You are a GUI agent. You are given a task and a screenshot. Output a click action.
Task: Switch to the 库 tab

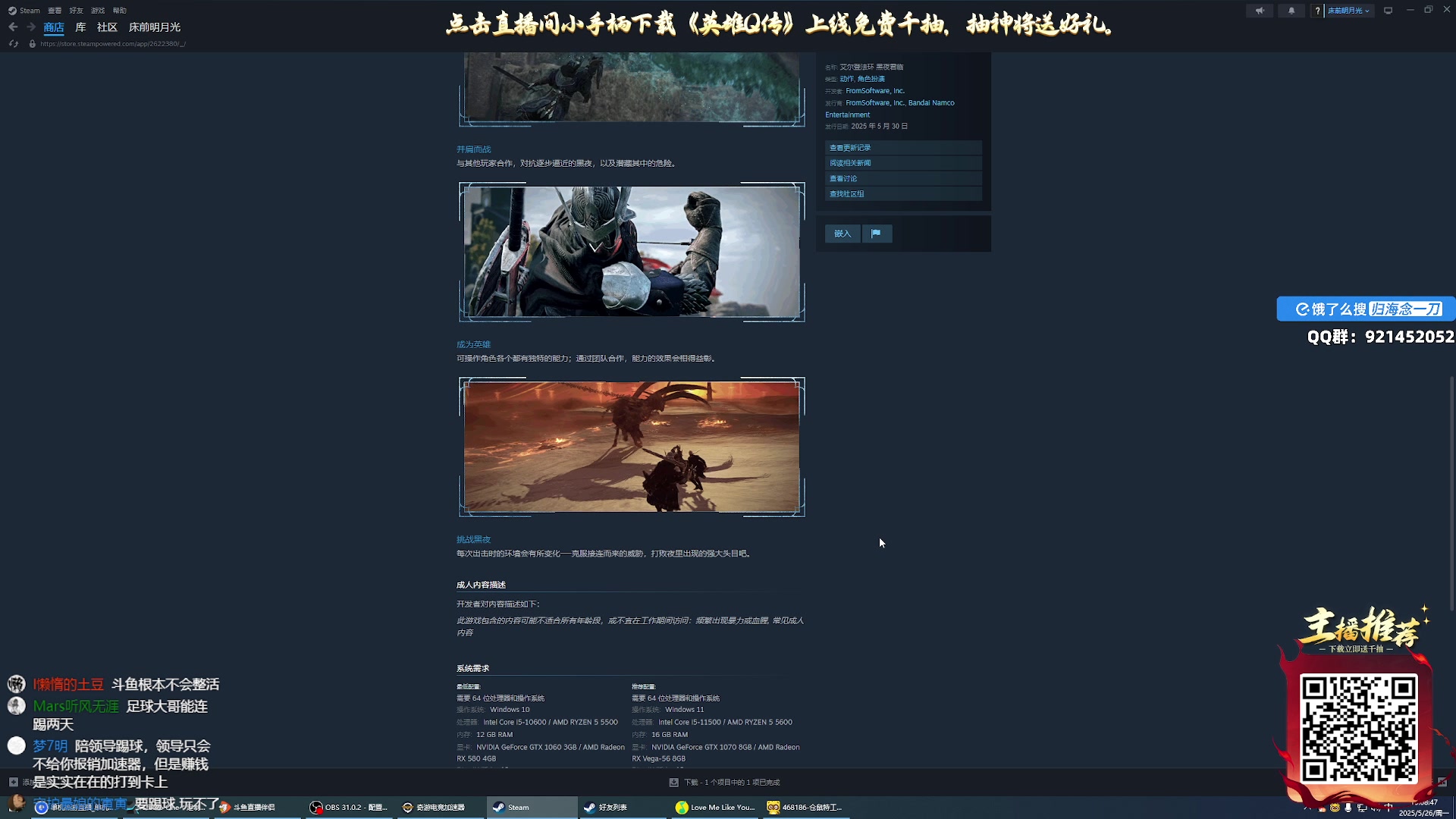pyautogui.click(x=80, y=27)
